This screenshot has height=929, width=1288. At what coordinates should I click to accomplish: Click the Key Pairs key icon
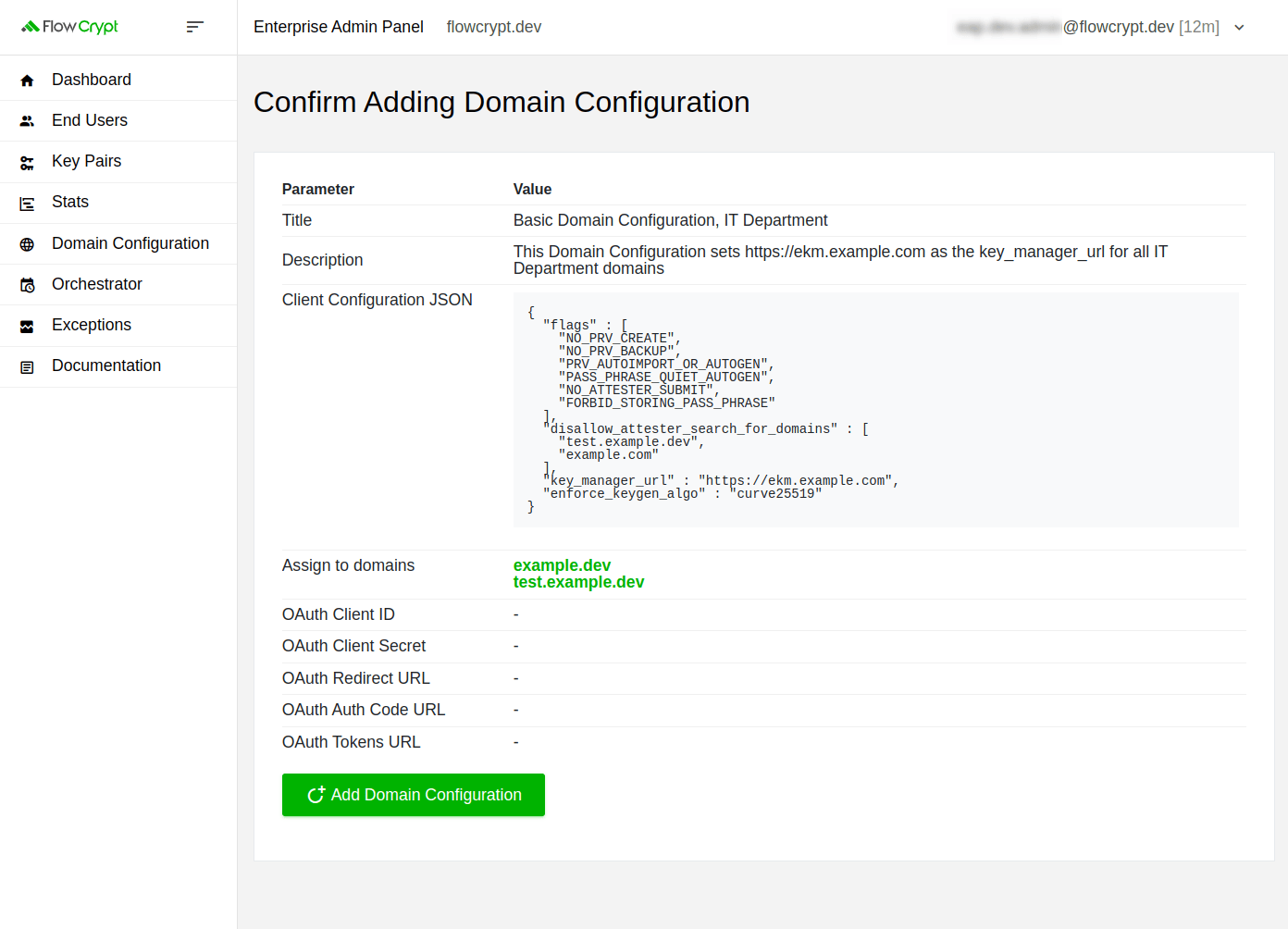27,163
